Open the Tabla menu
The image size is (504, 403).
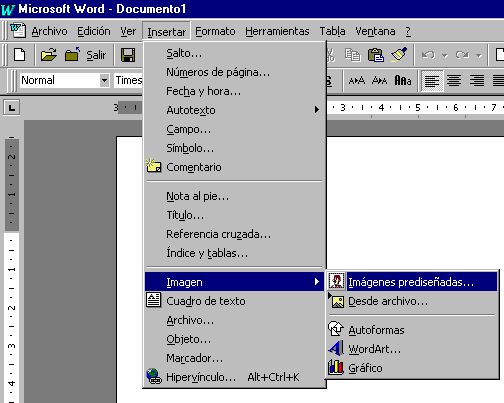[x=332, y=31]
